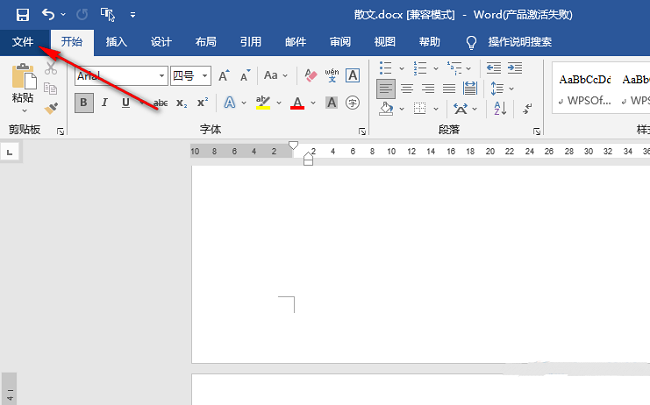Click the Increase Font Size icon
The image size is (650, 405).
(x=224, y=76)
